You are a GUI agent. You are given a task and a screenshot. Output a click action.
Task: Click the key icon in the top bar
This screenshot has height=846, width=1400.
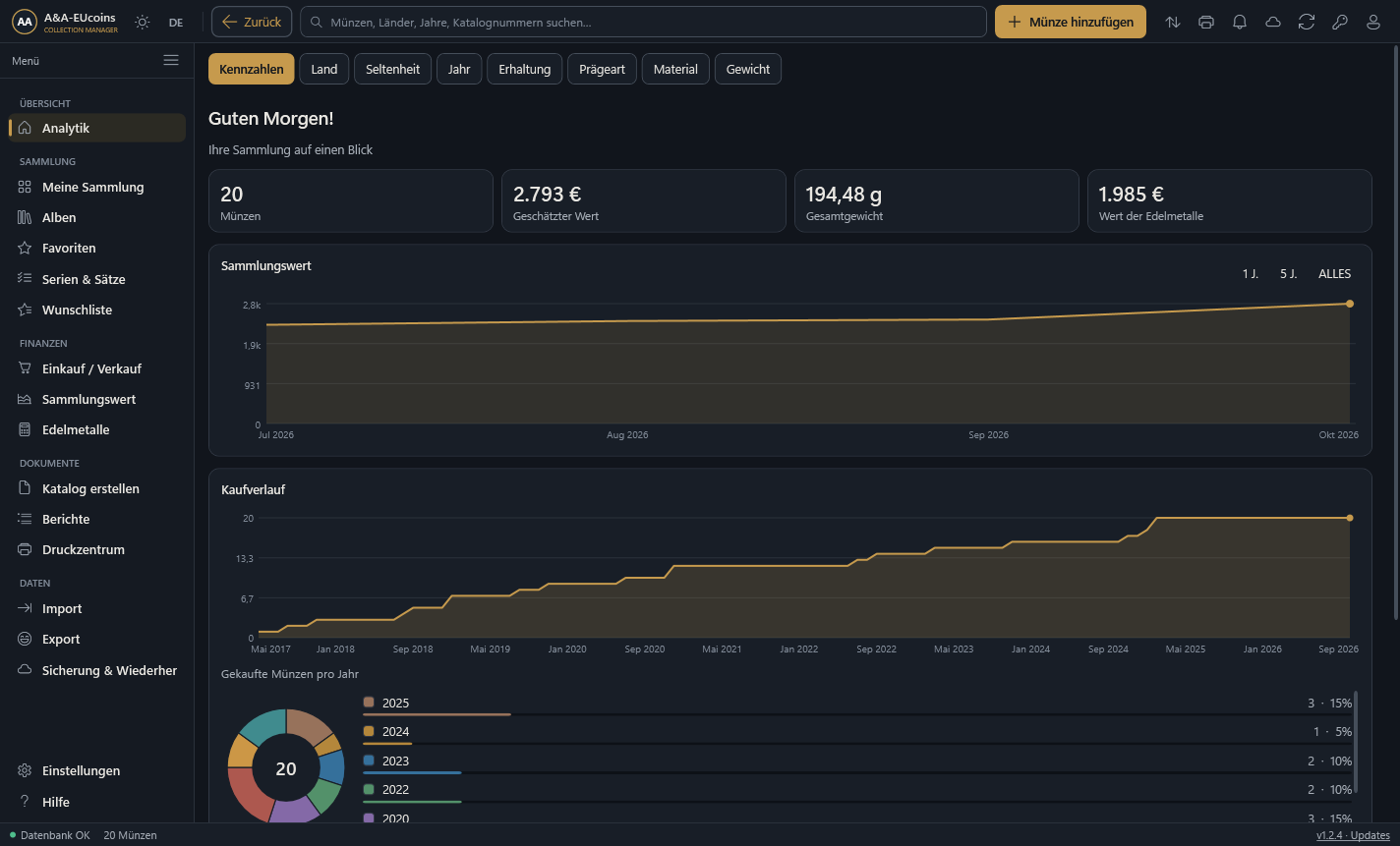click(1340, 22)
